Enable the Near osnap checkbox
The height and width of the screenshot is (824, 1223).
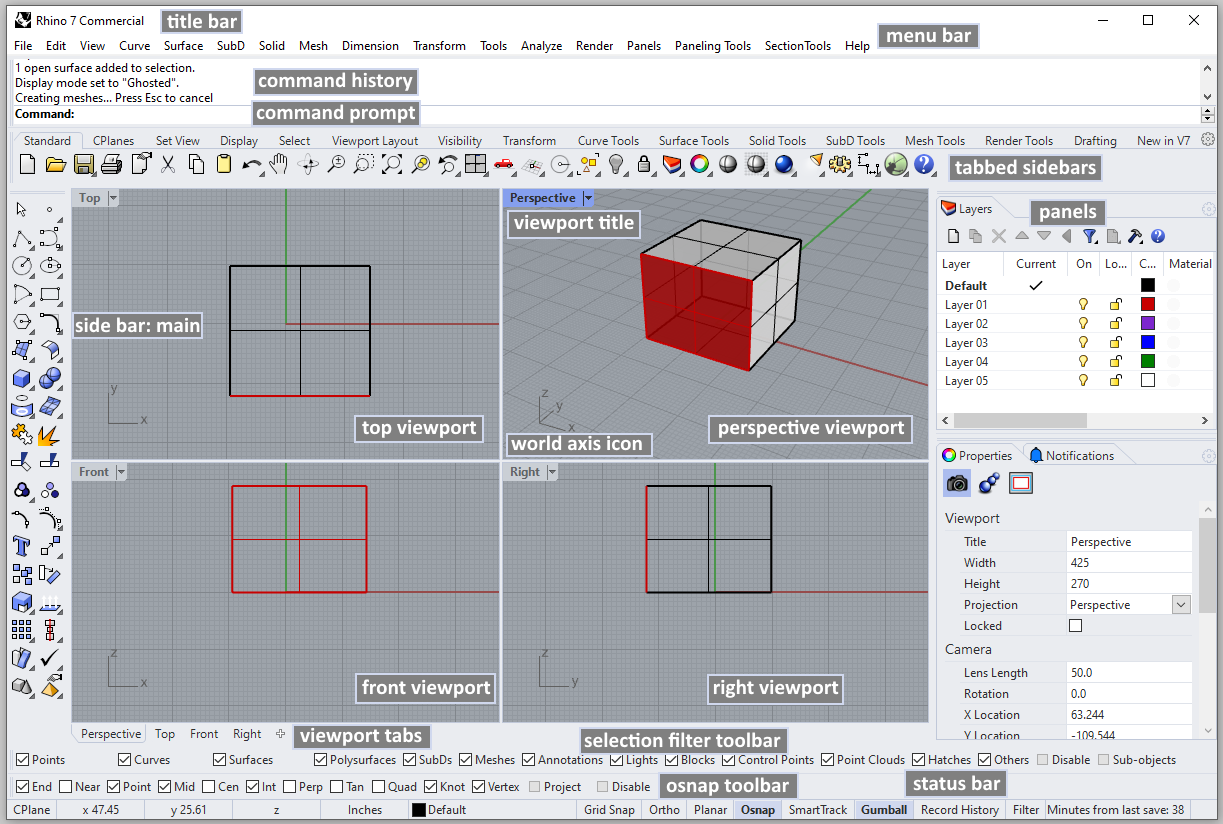pyautogui.click(x=66, y=787)
